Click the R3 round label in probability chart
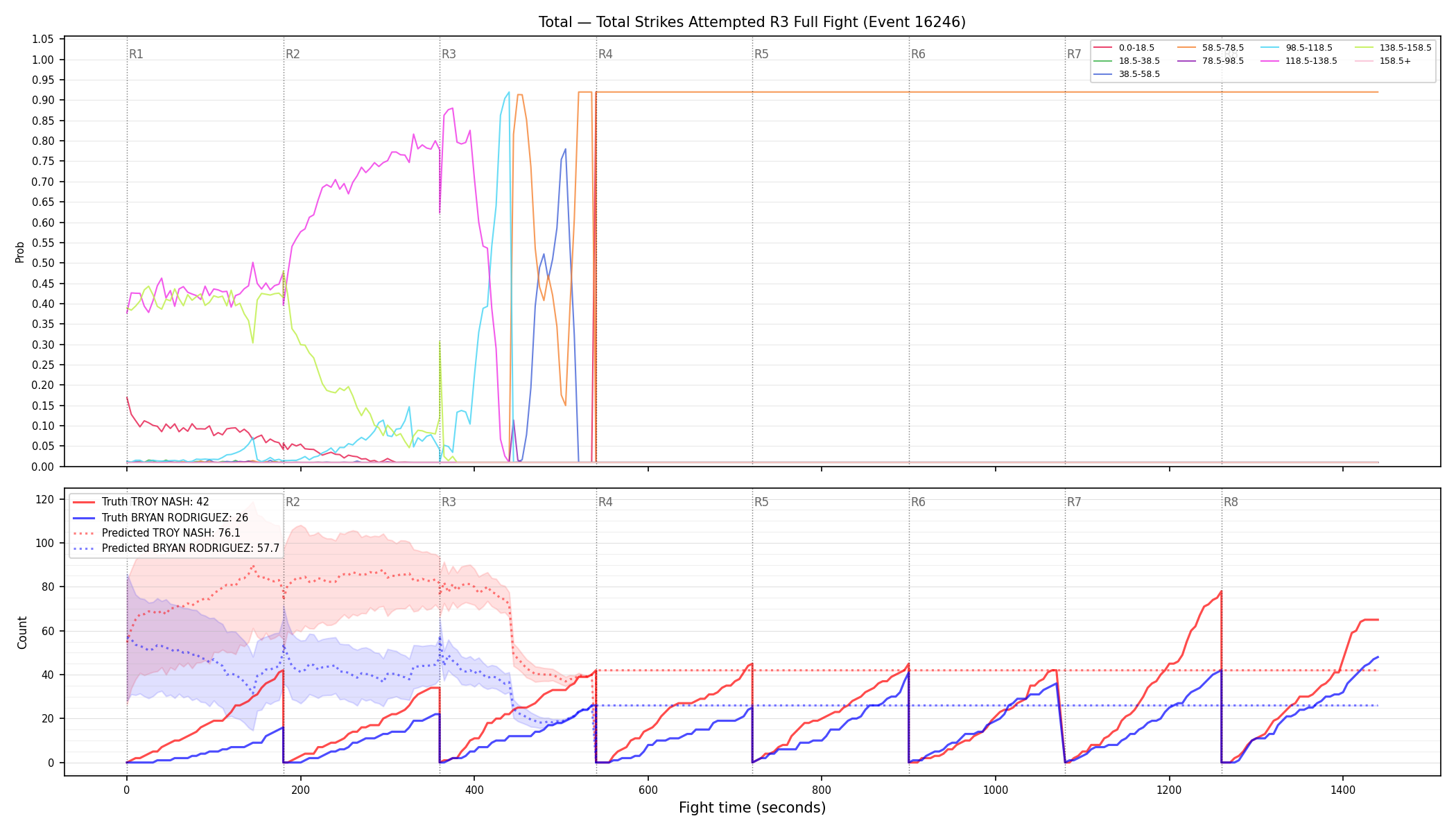 tap(449, 54)
